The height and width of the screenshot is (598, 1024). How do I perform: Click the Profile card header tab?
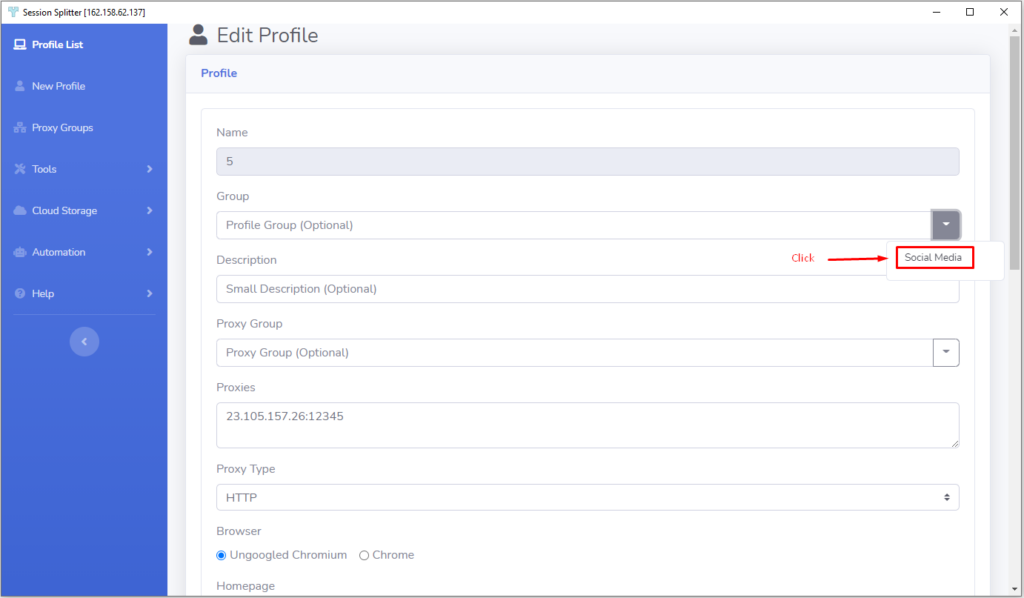tap(219, 73)
